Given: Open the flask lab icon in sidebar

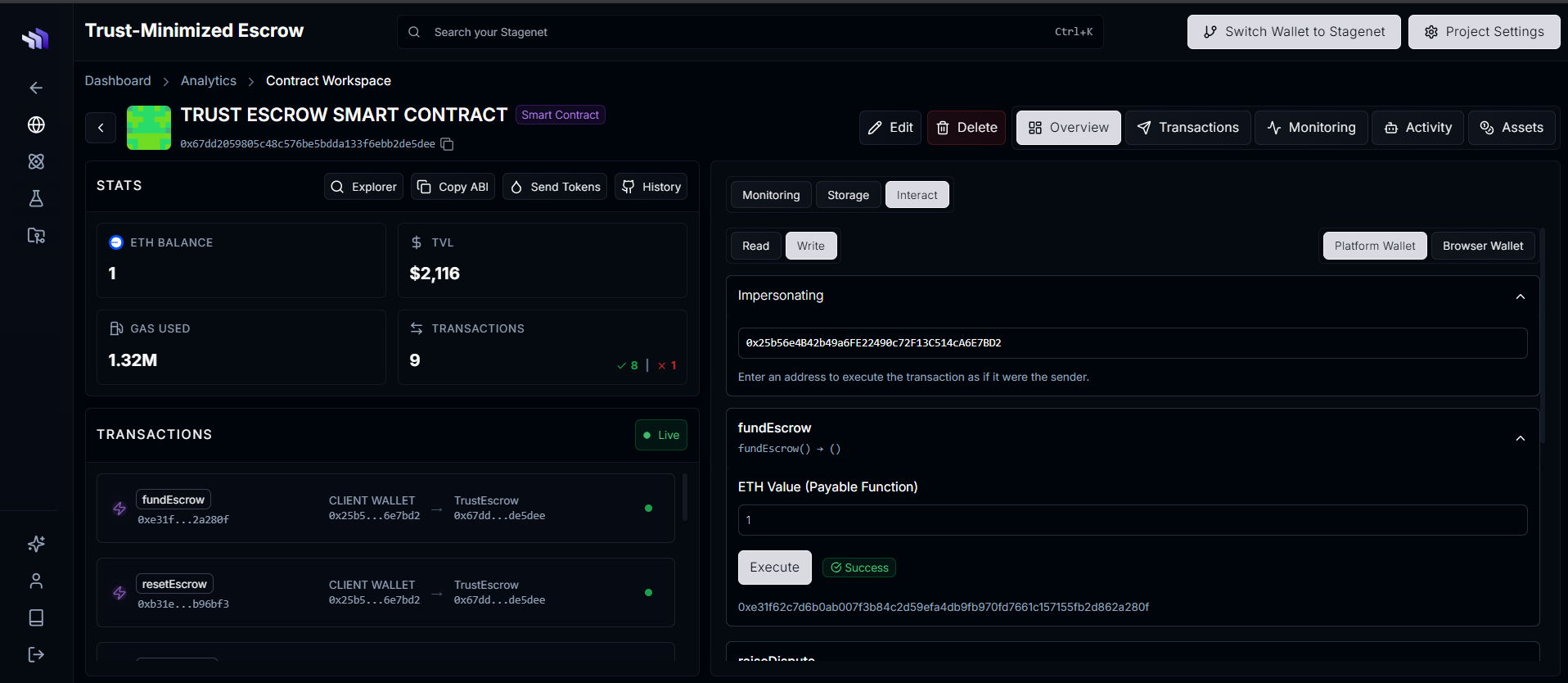Looking at the screenshot, I should tap(36, 198).
